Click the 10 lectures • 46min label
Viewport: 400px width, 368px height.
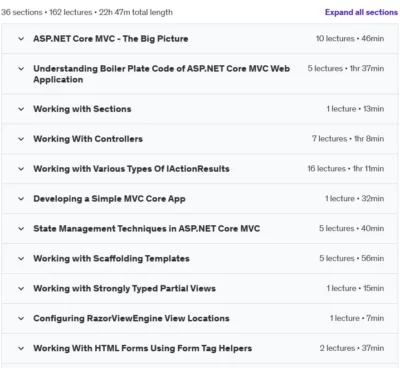[x=350, y=39]
